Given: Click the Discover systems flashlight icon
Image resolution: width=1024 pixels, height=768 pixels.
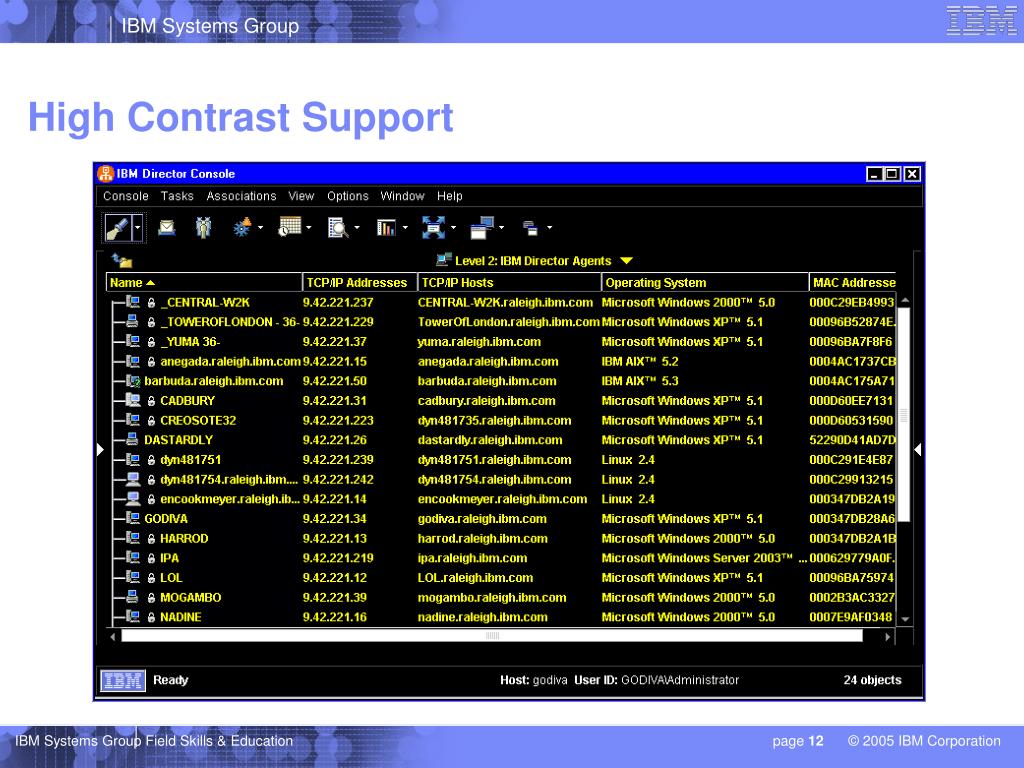Looking at the screenshot, I should coord(118,228).
